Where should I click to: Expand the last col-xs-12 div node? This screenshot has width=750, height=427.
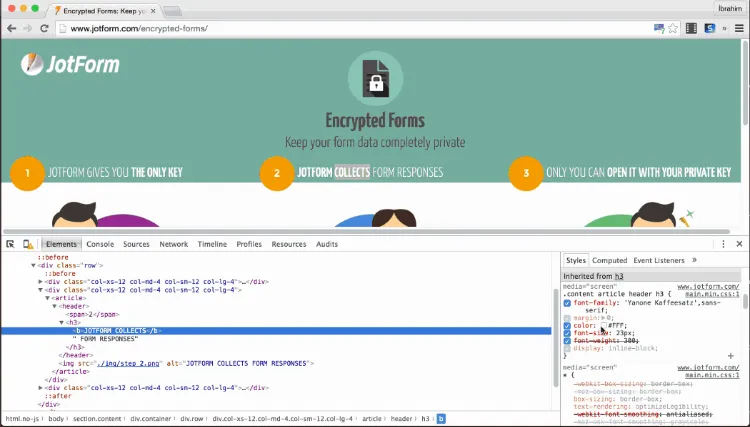[41, 388]
